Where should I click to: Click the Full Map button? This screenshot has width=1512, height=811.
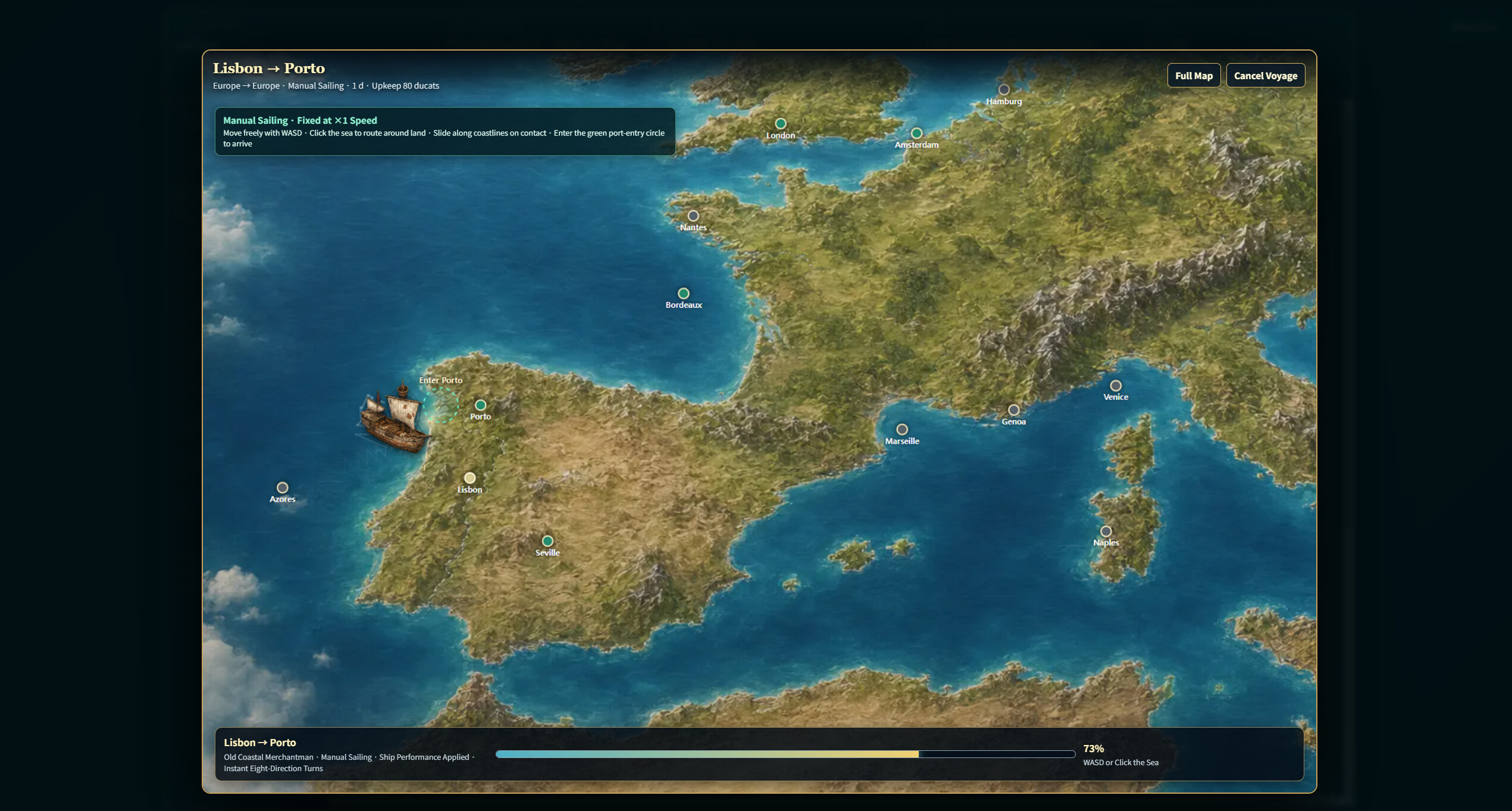1193,76
